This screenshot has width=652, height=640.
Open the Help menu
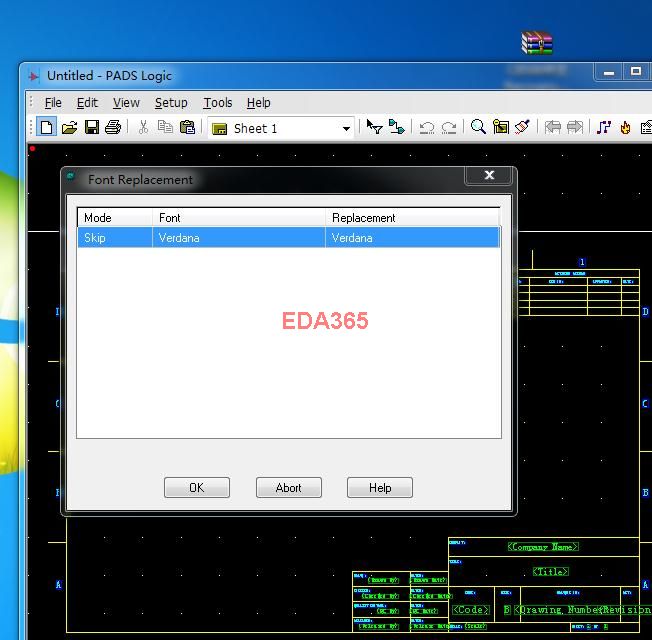click(258, 103)
